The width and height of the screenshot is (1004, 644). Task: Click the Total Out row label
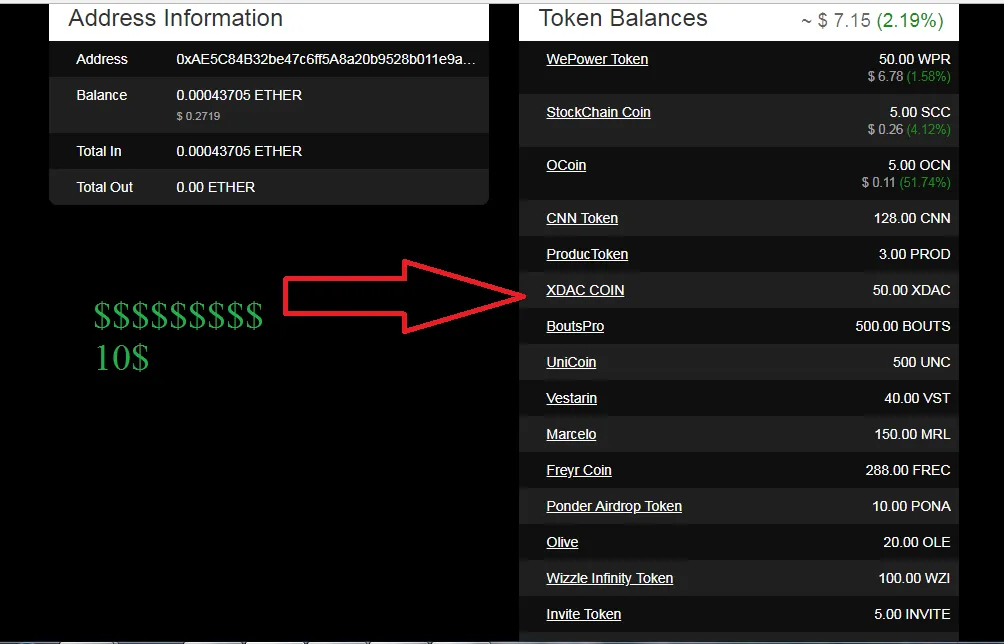[x=104, y=187]
